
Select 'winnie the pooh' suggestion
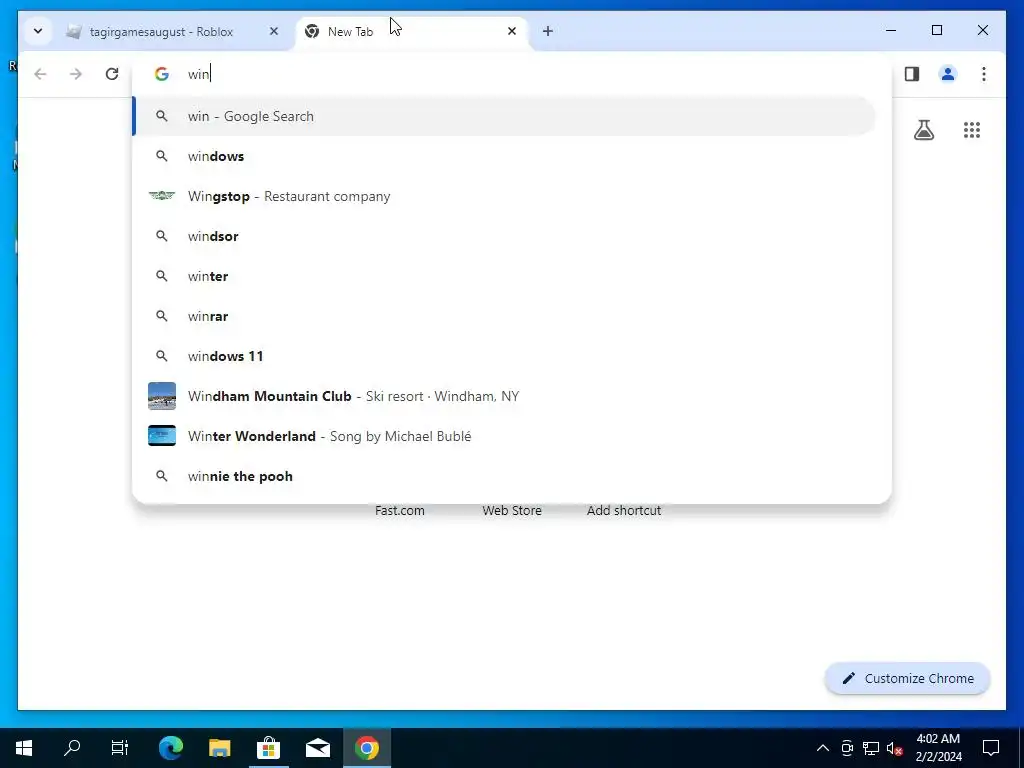point(504,476)
